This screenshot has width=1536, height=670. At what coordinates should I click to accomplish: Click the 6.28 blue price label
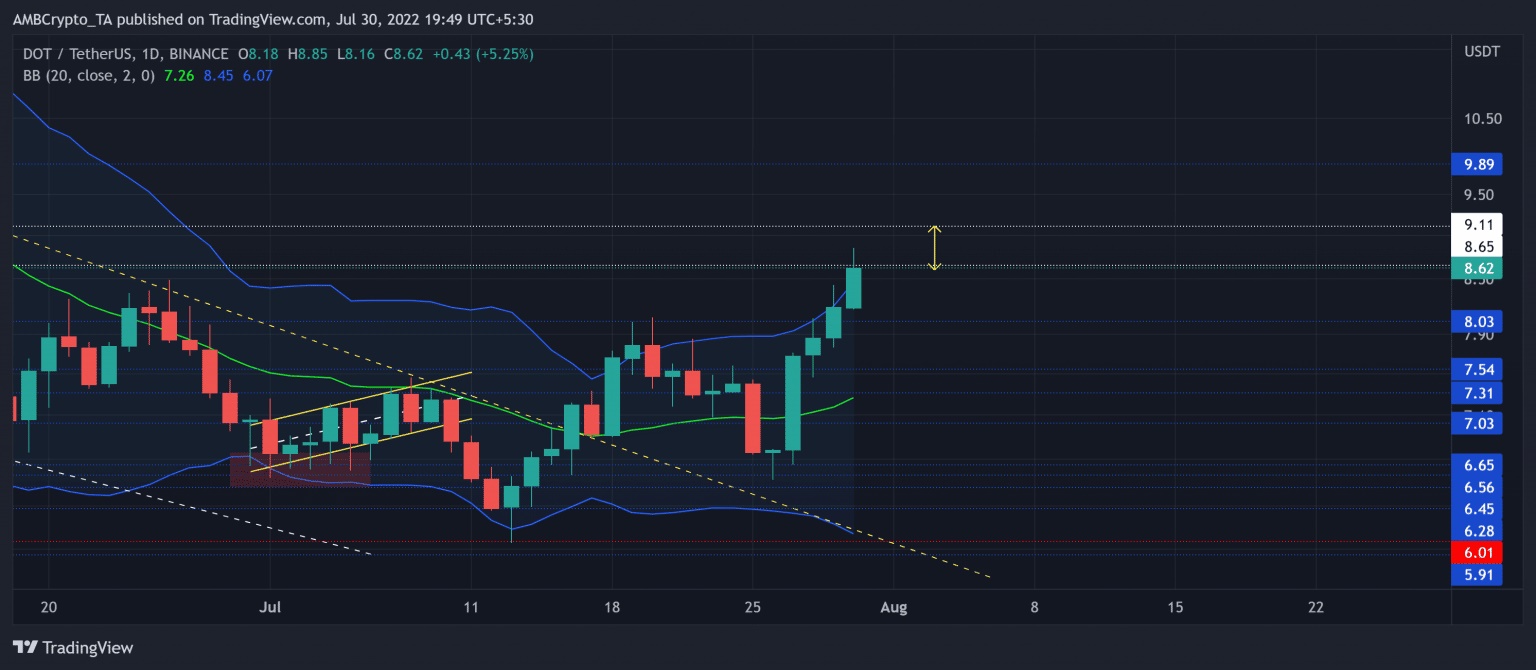point(1476,531)
